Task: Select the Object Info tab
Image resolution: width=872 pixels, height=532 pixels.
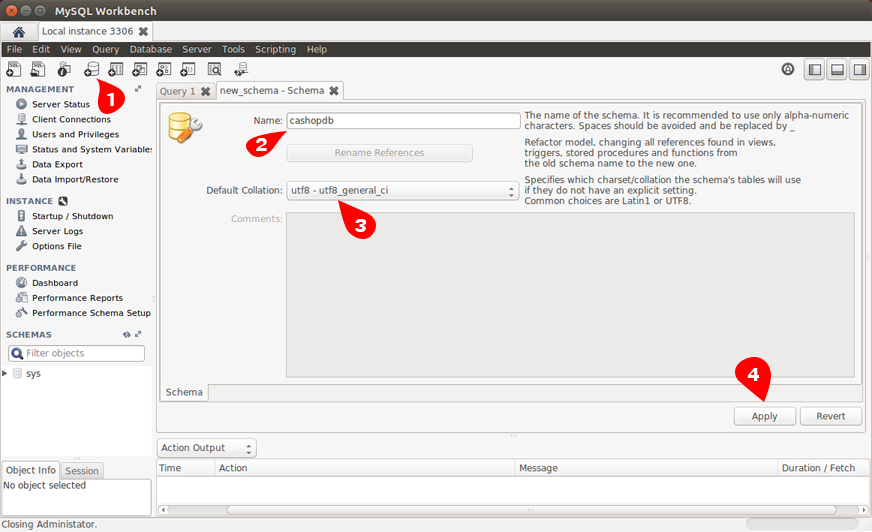Action: pos(31,470)
